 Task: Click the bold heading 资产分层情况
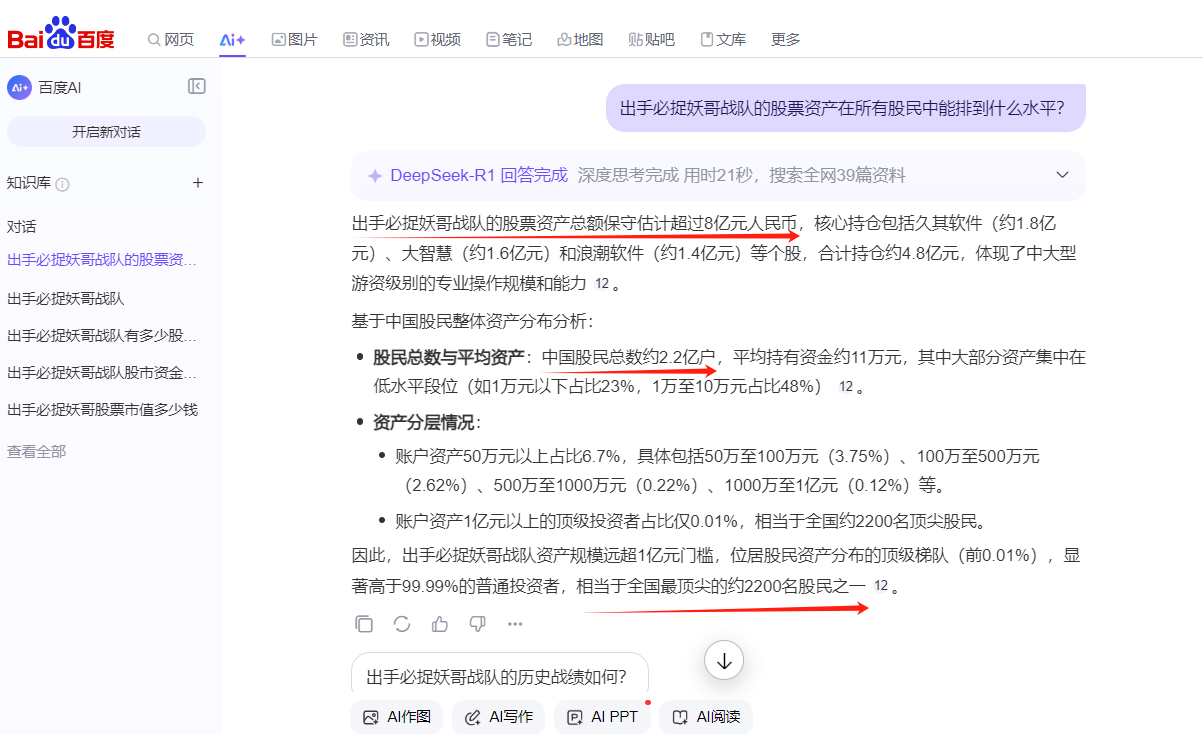(423, 422)
